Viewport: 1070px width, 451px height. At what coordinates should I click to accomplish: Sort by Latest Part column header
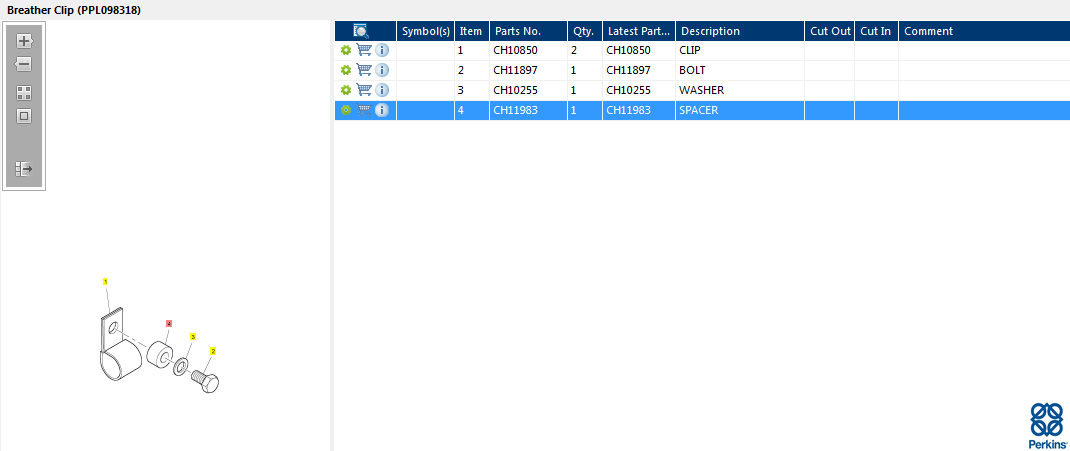coord(639,31)
